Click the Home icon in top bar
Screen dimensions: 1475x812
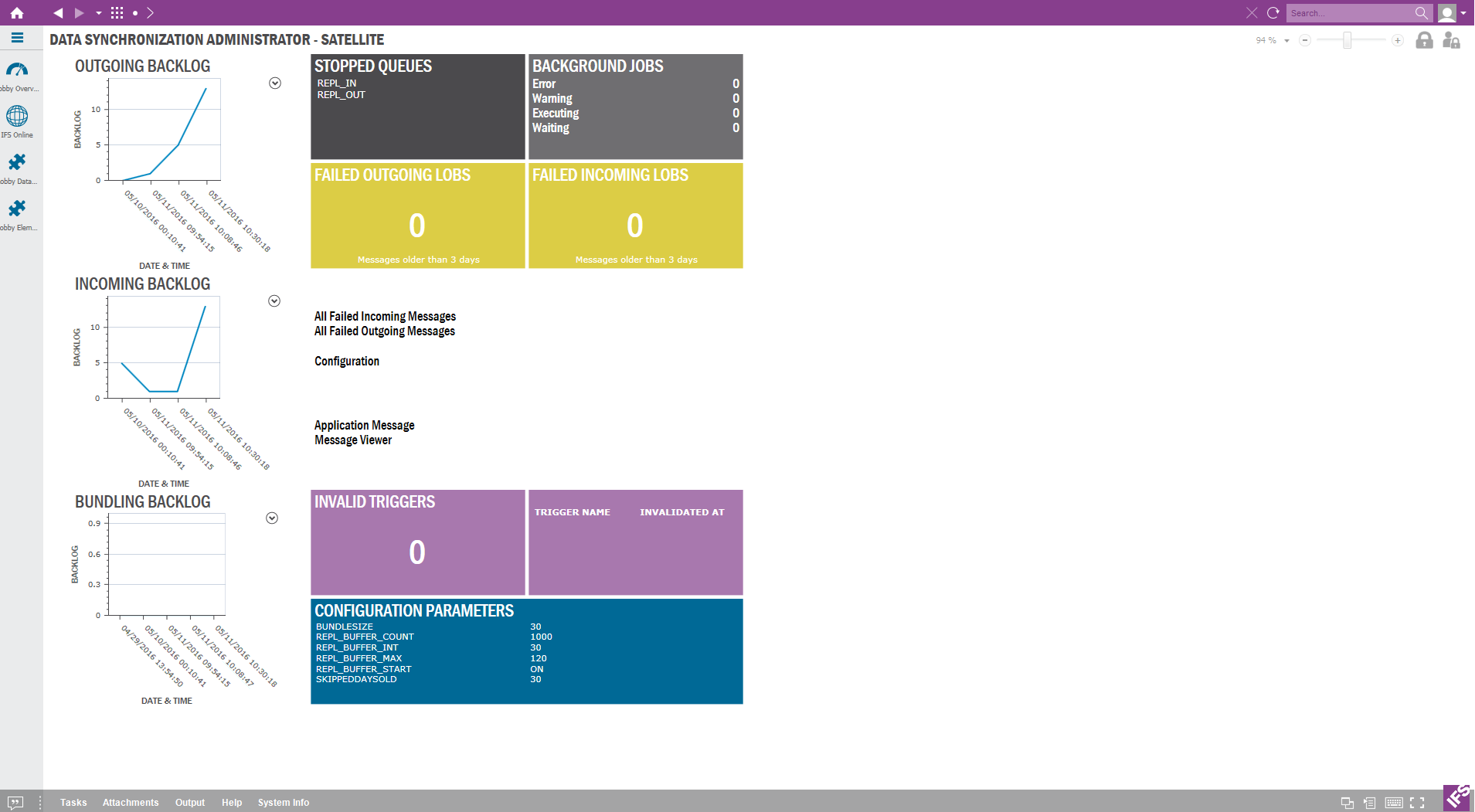coord(17,13)
